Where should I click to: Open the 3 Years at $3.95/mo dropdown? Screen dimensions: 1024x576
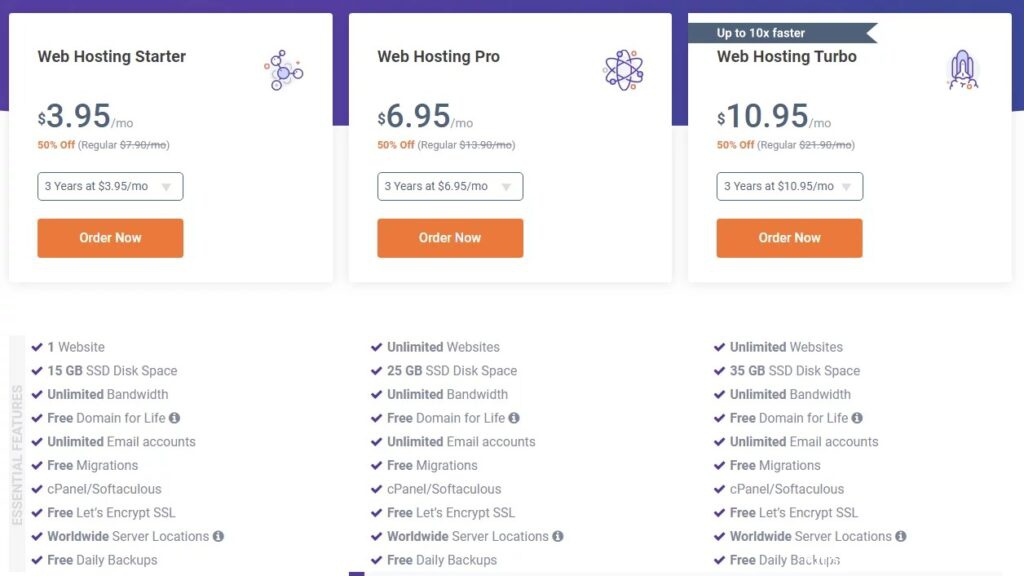(110, 186)
